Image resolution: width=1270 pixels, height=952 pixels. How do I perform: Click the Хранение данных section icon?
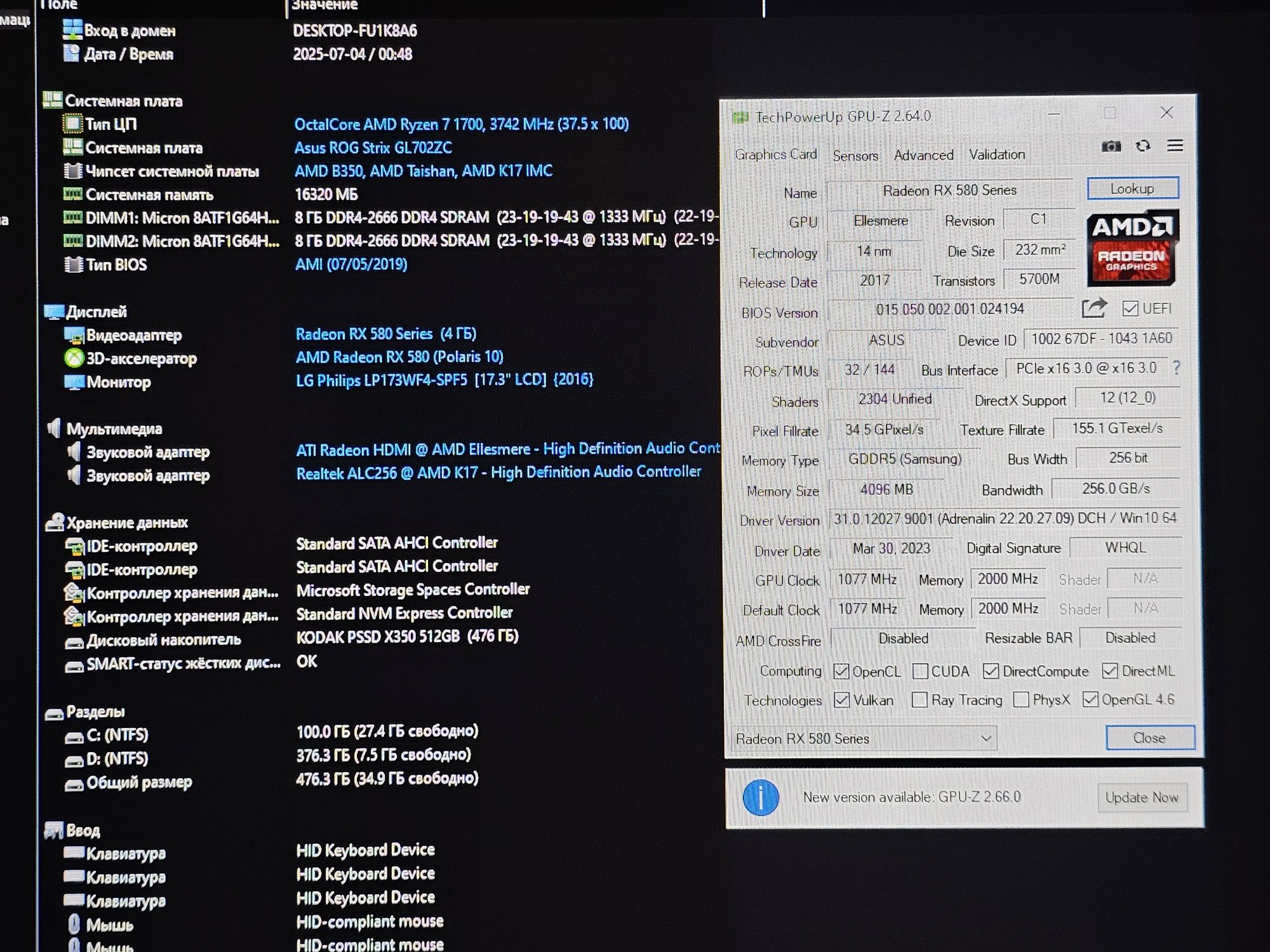click(55, 522)
